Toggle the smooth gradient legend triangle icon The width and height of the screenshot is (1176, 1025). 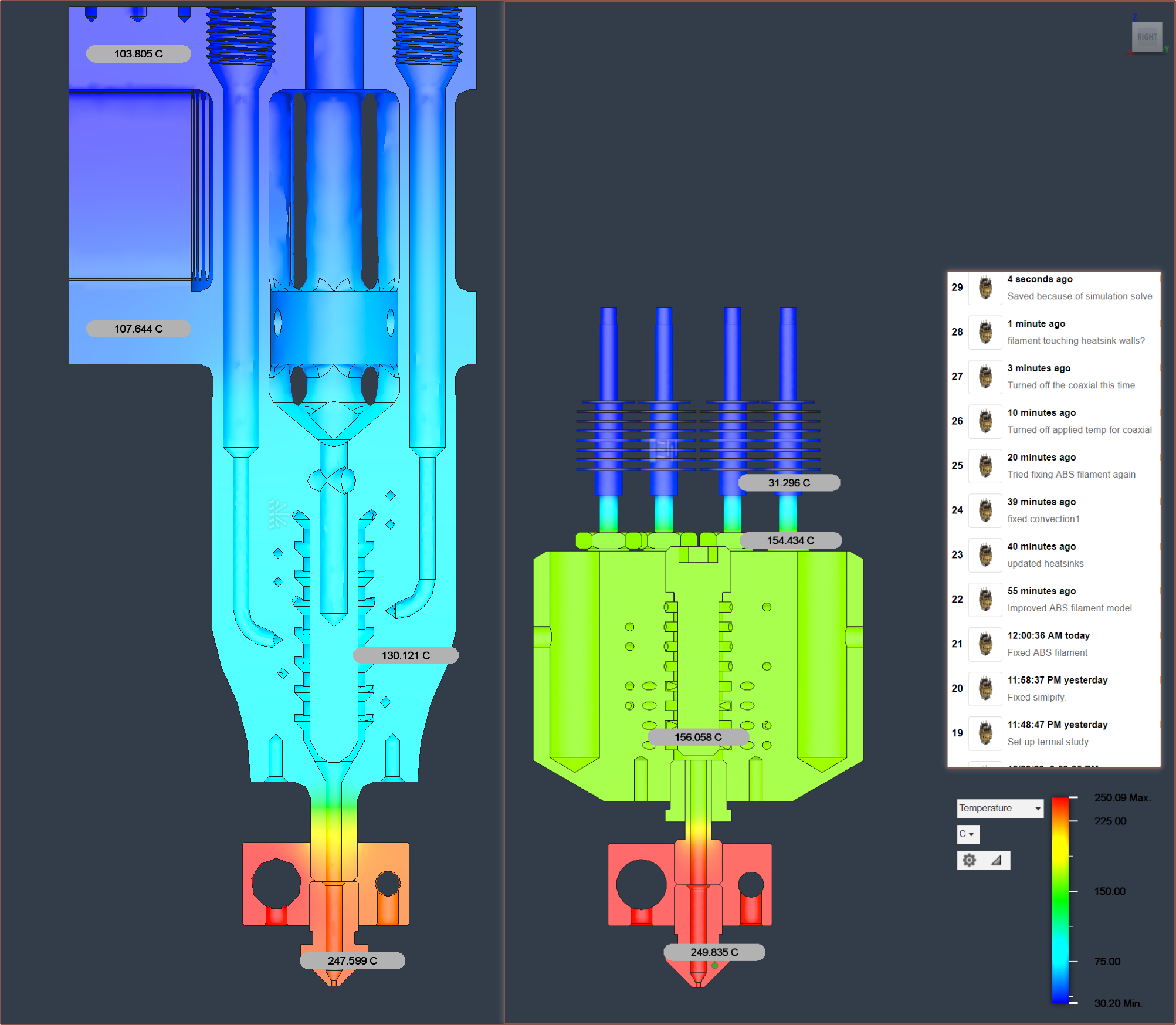(997, 860)
